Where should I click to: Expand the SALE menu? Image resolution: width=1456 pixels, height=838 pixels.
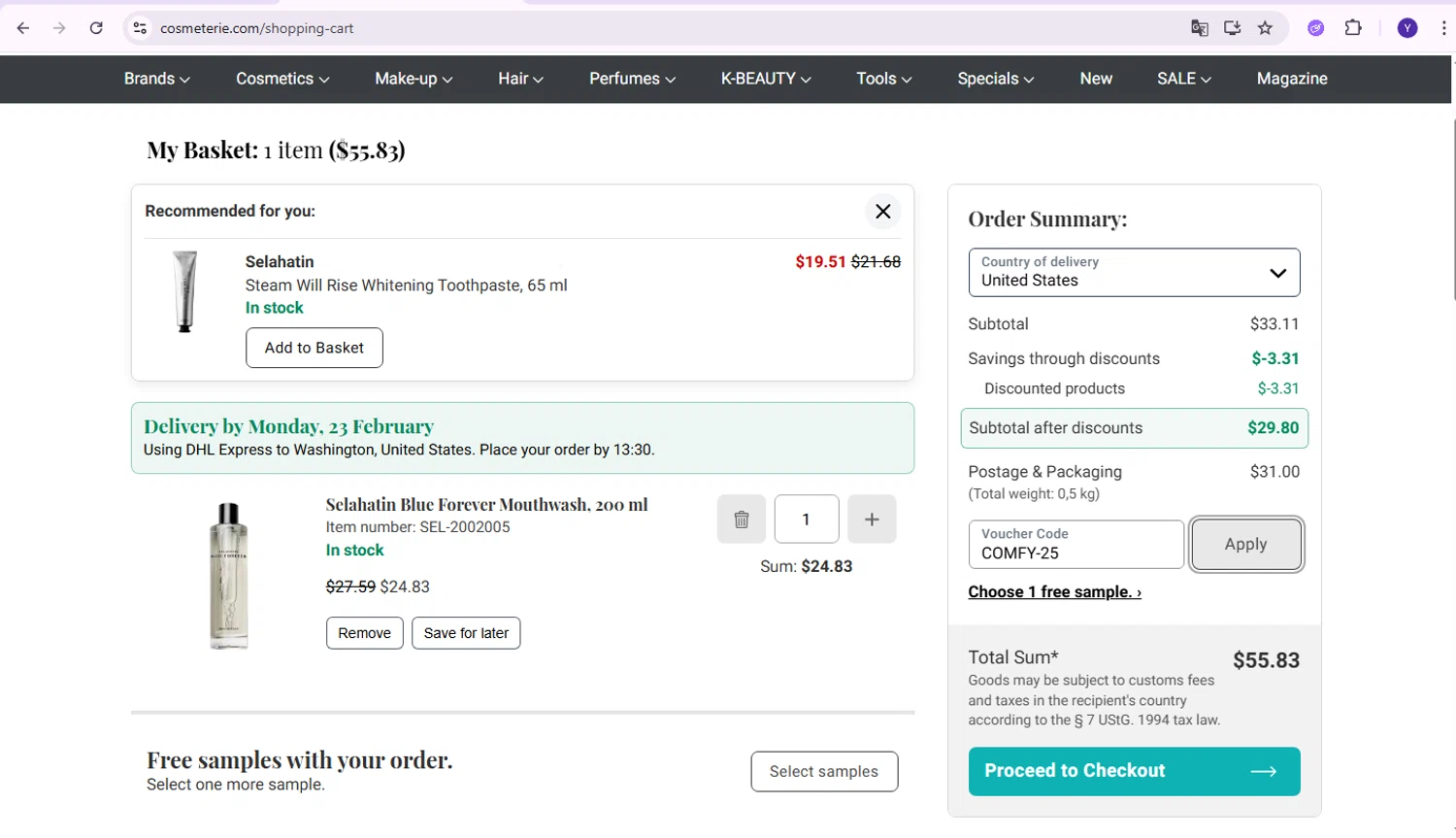pos(1184,79)
